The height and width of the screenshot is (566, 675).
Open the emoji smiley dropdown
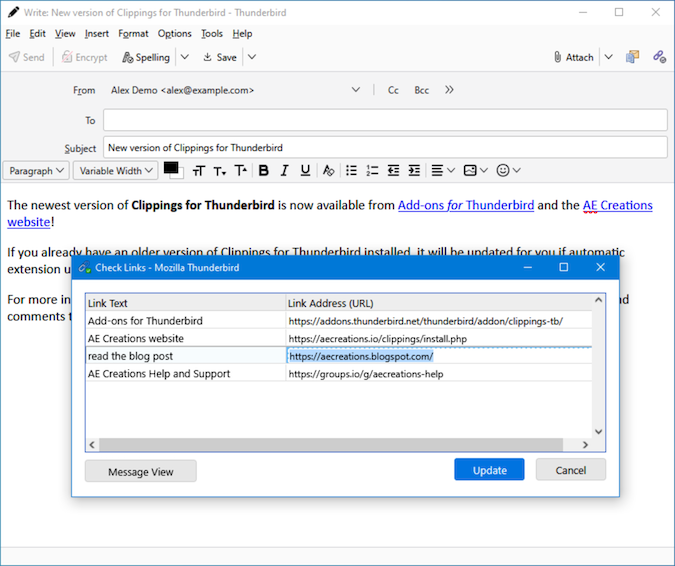[508, 171]
